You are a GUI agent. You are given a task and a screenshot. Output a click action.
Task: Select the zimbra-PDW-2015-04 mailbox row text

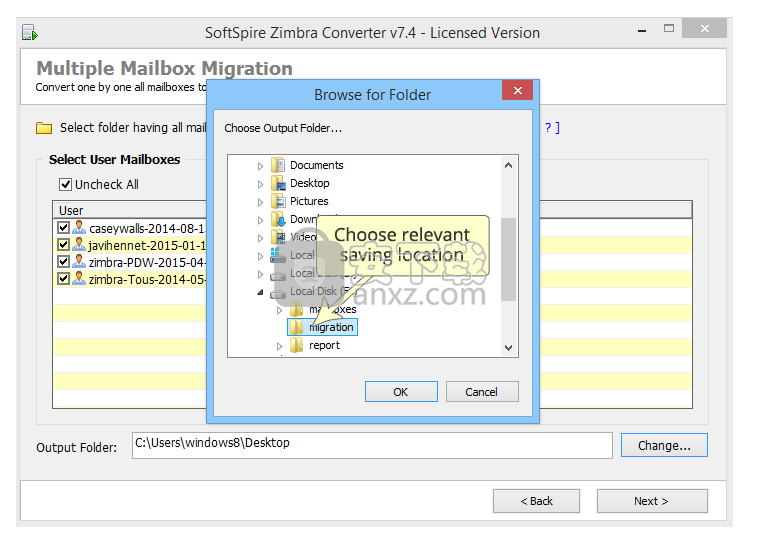coord(147,262)
